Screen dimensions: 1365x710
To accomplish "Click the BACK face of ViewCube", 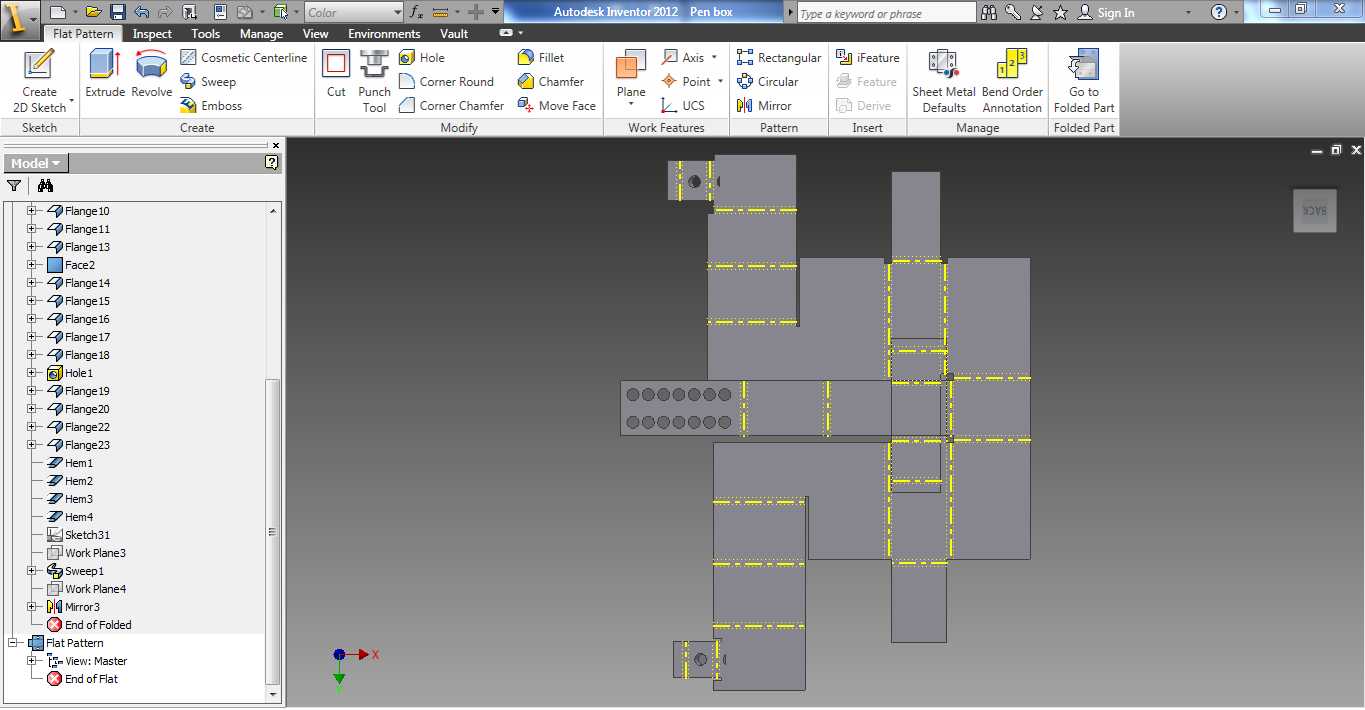I will (1314, 210).
